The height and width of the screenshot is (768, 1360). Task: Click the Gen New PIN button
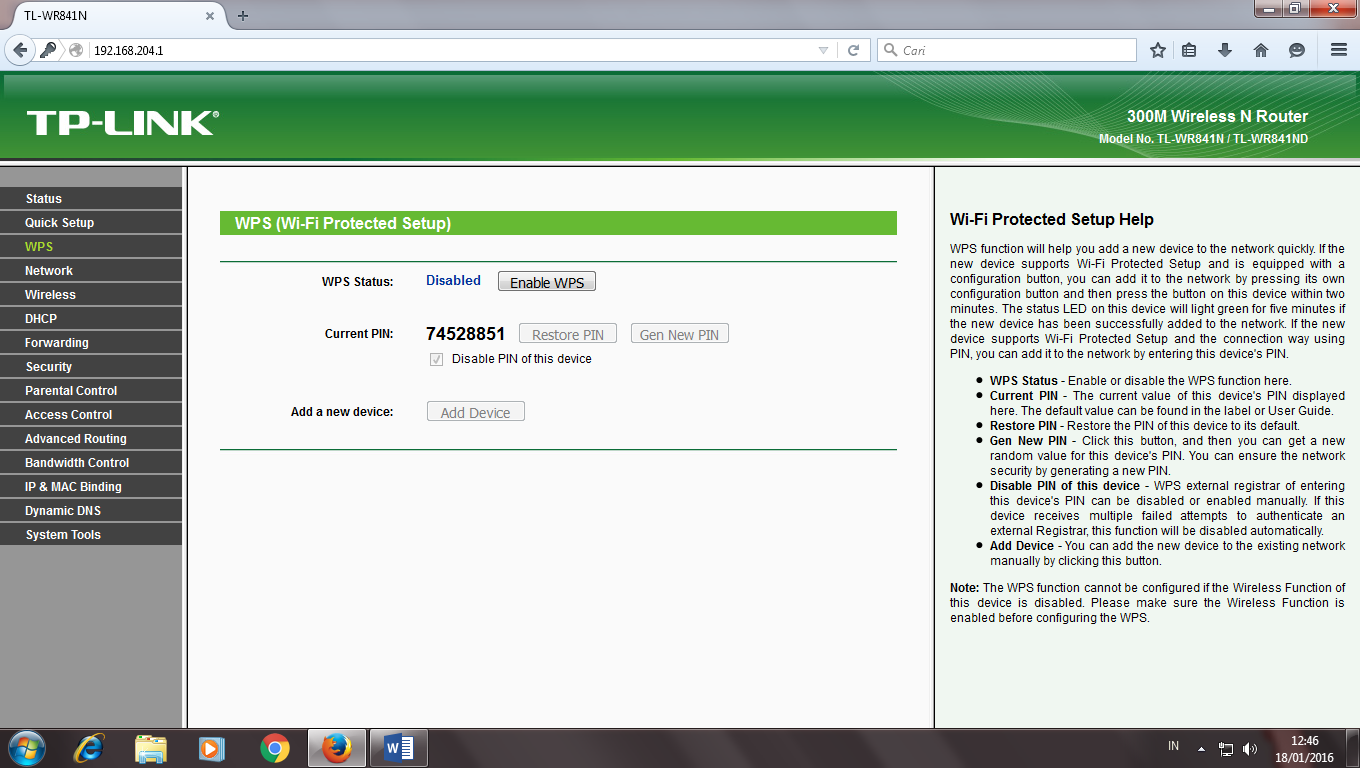pyautogui.click(x=679, y=334)
